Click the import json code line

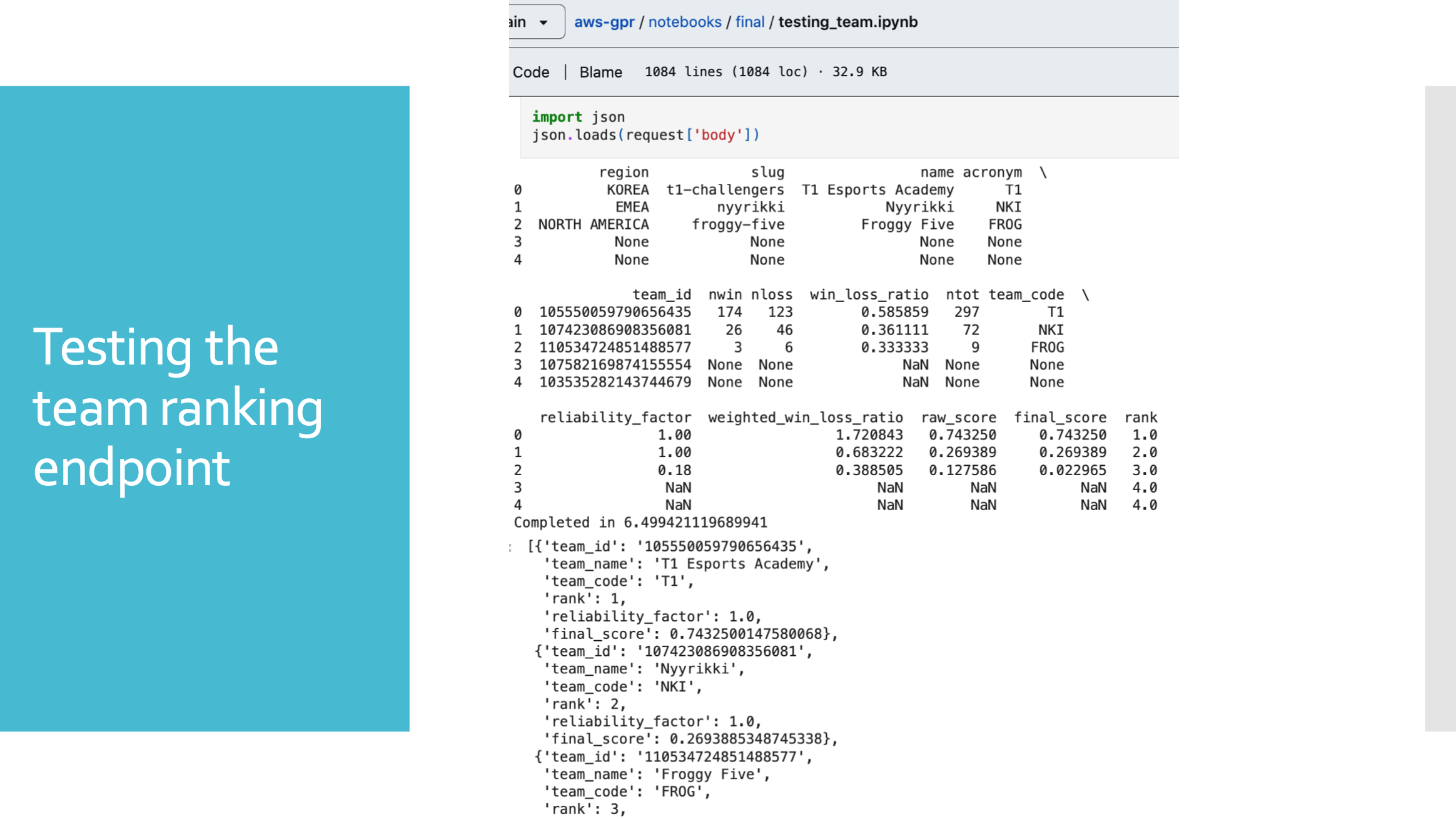[x=578, y=117]
